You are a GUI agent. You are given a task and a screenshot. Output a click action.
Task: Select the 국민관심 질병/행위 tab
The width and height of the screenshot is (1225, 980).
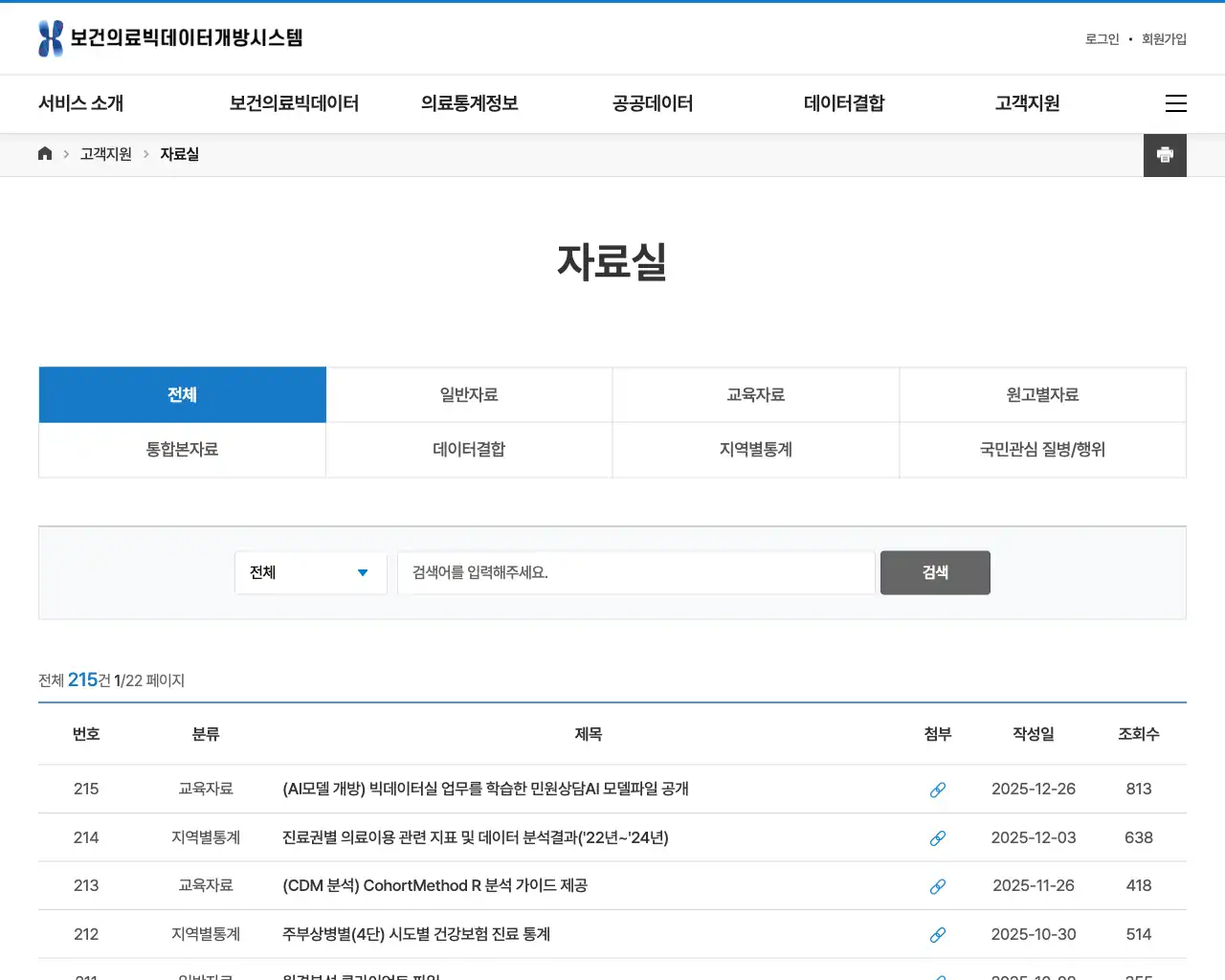point(1043,450)
